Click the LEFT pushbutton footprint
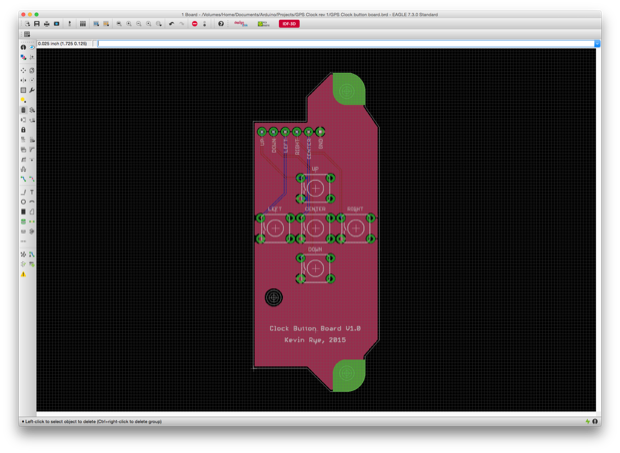Viewport: 620px width, 453px height. tap(275, 228)
